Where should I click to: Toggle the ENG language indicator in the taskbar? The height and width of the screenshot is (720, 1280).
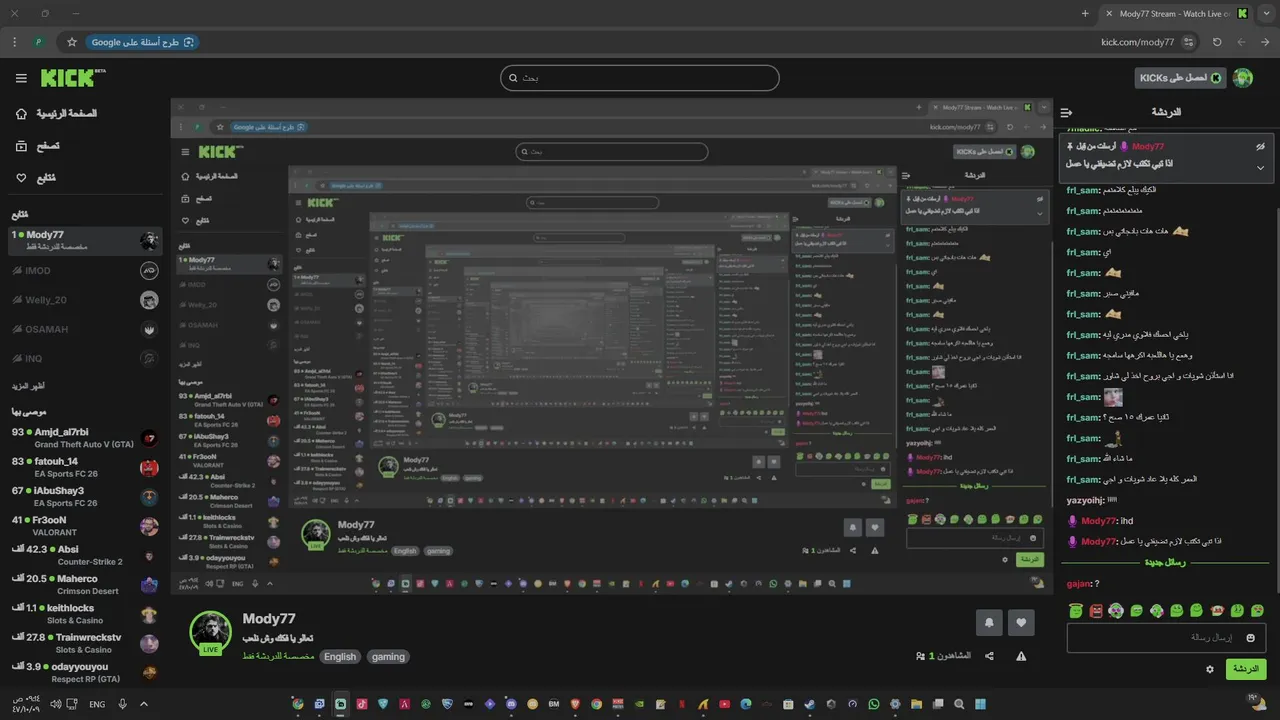coord(97,704)
